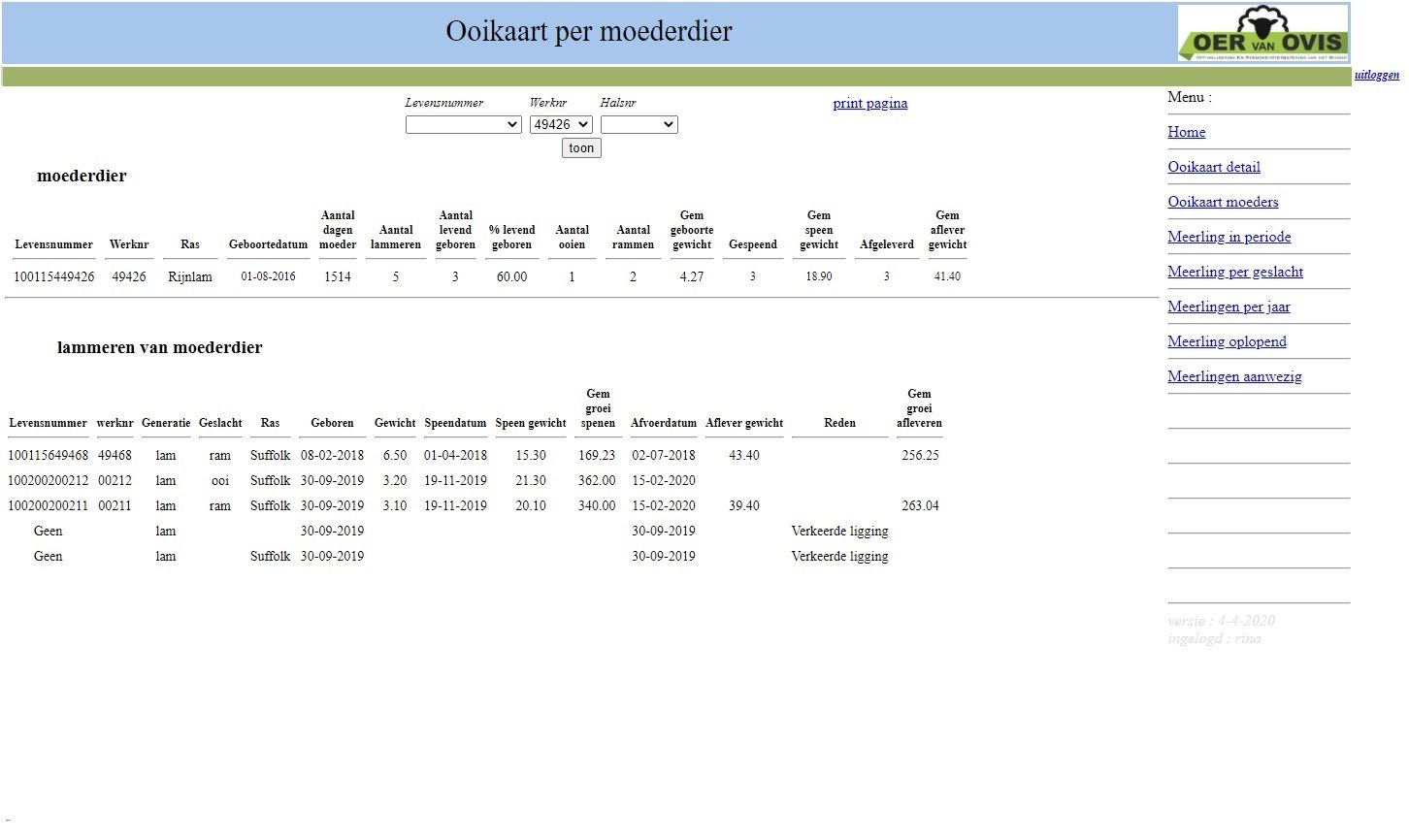The image size is (1409, 840).
Task: Click the uitloggen link
Action: pyautogui.click(x=1376, y=75)
